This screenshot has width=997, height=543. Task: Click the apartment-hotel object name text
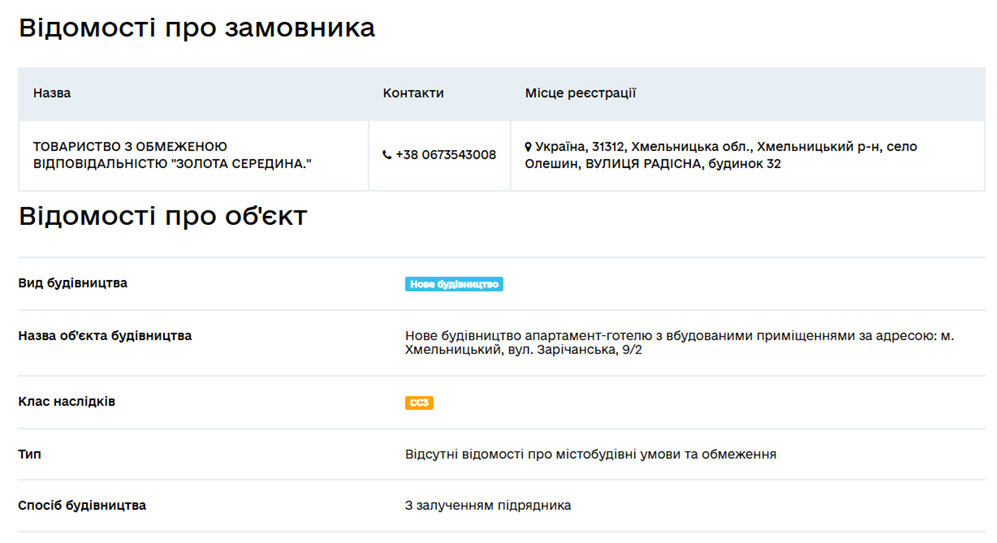680,343
